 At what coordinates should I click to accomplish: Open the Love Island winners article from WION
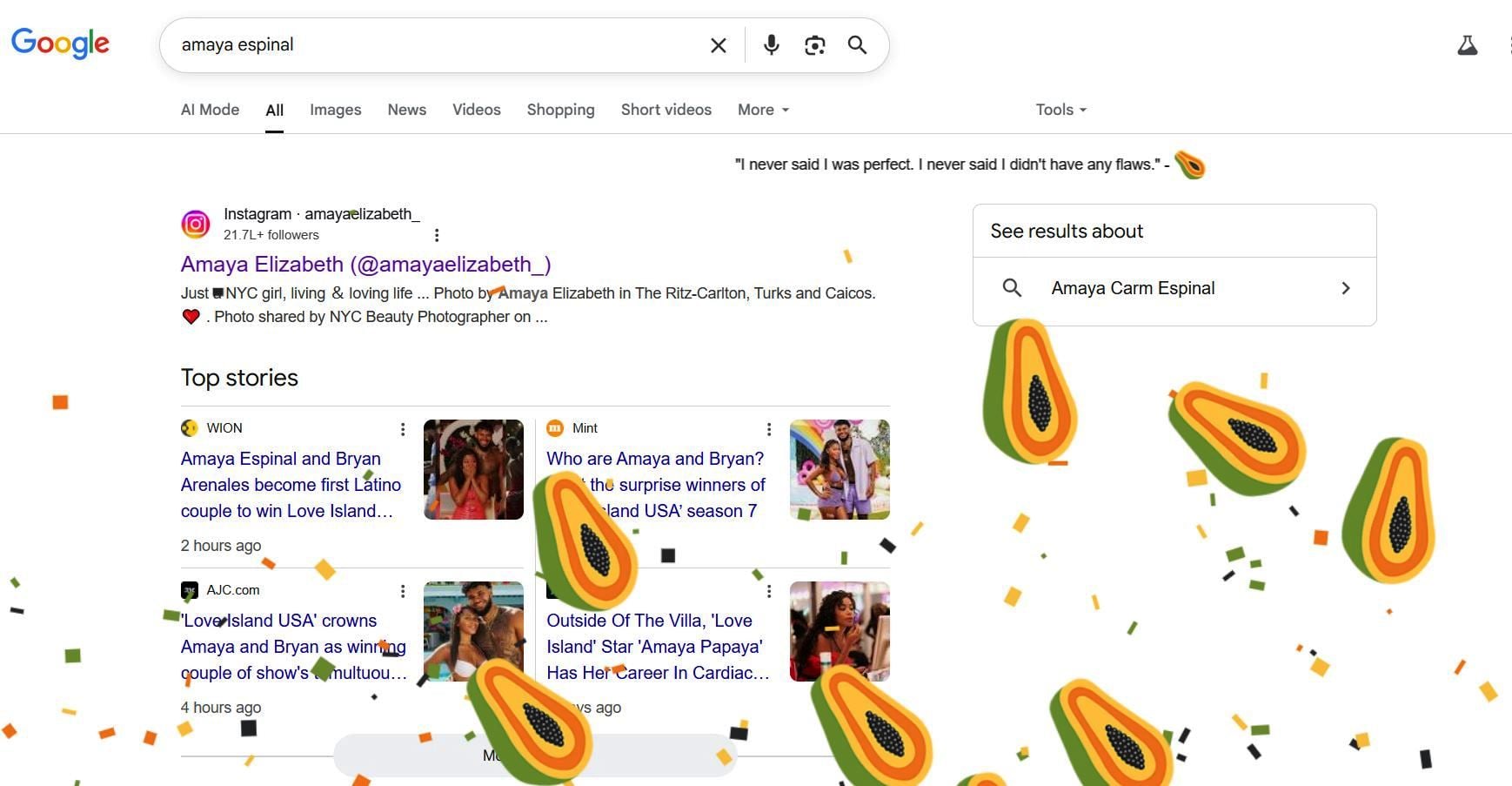[x=291, y=485]
